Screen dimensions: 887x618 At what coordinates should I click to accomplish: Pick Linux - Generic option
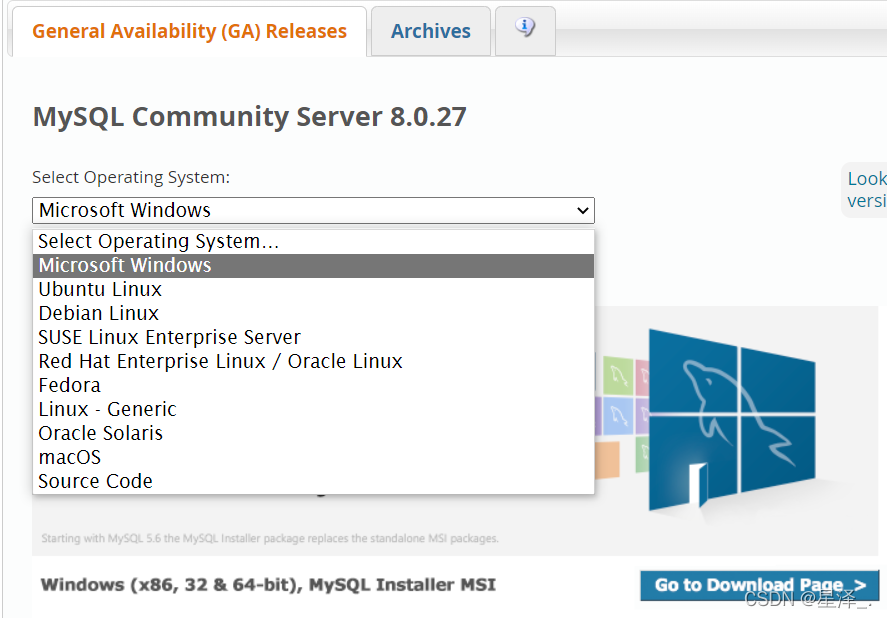[107, 409]
